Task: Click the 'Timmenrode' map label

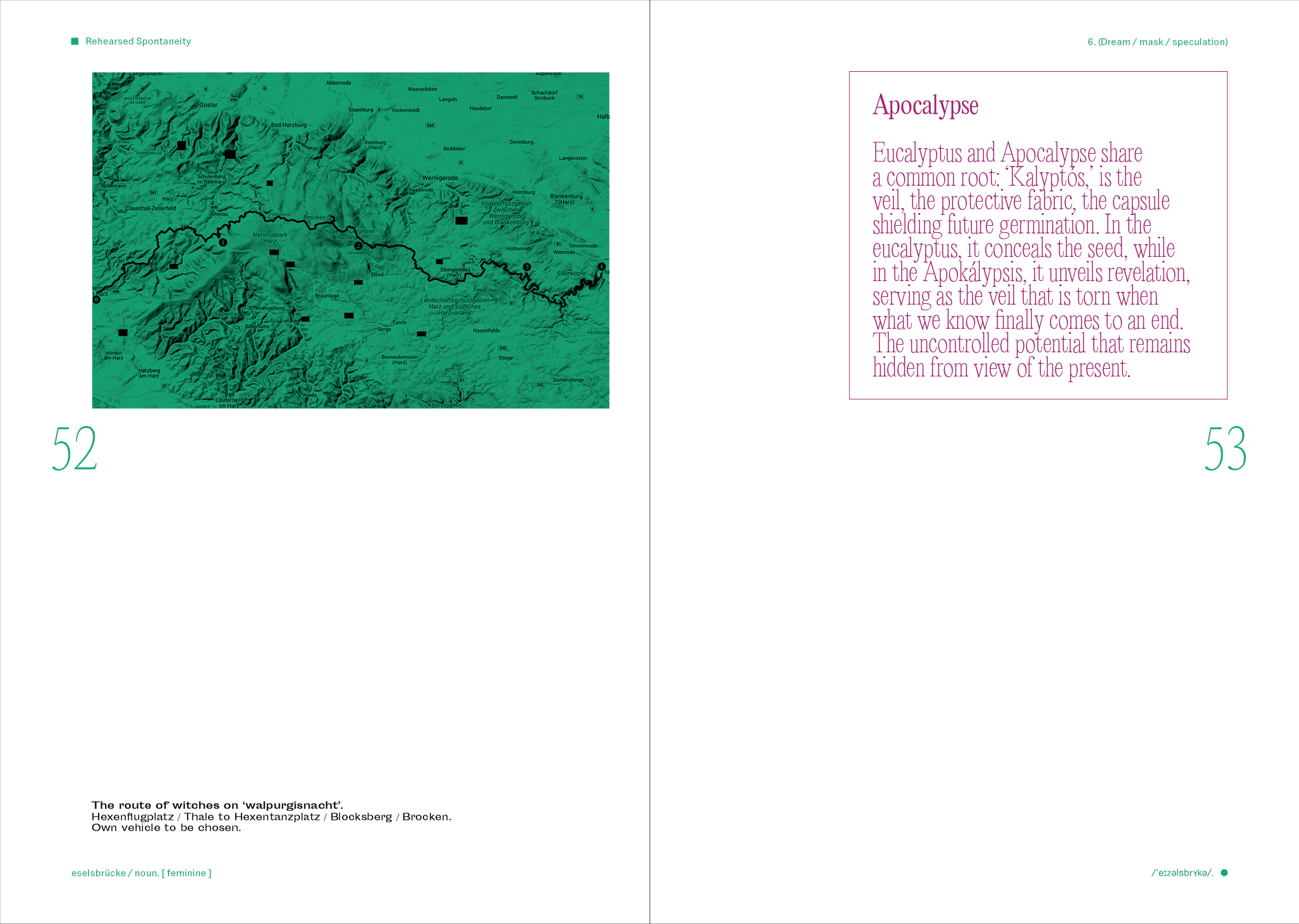Action: pos(582,246)
